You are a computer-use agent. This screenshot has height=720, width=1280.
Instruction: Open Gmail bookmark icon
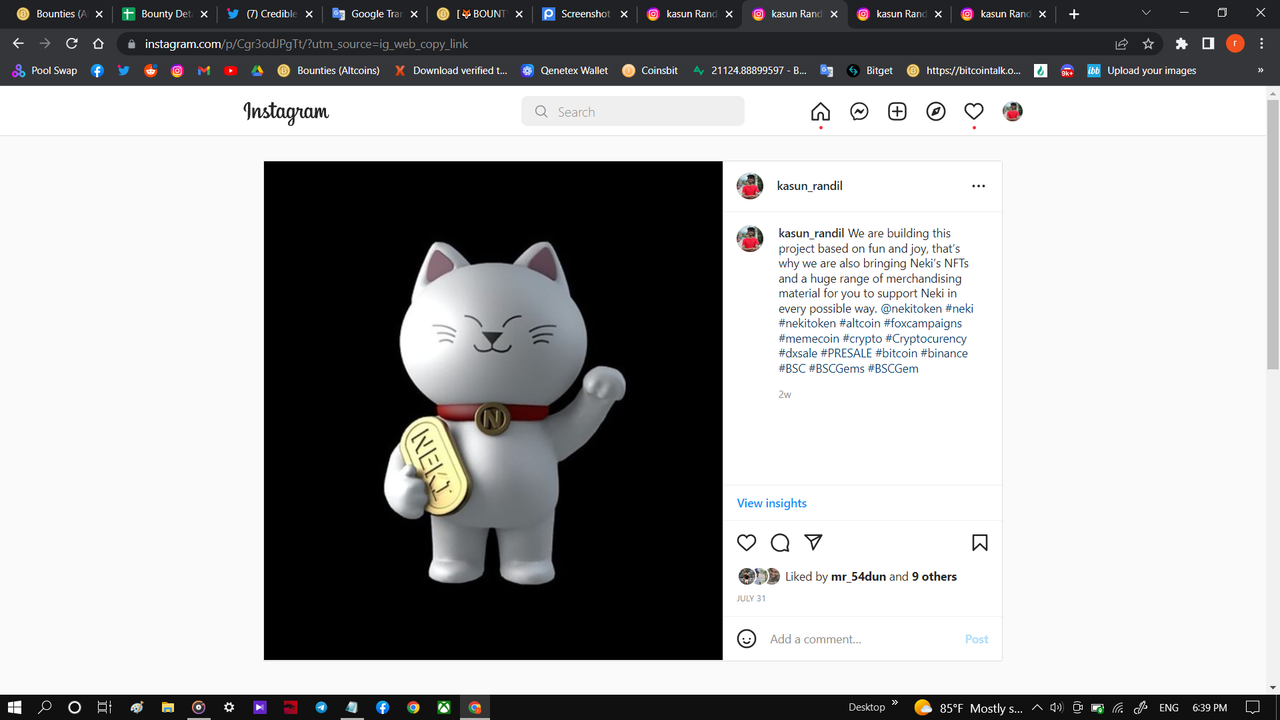point(204,71)
